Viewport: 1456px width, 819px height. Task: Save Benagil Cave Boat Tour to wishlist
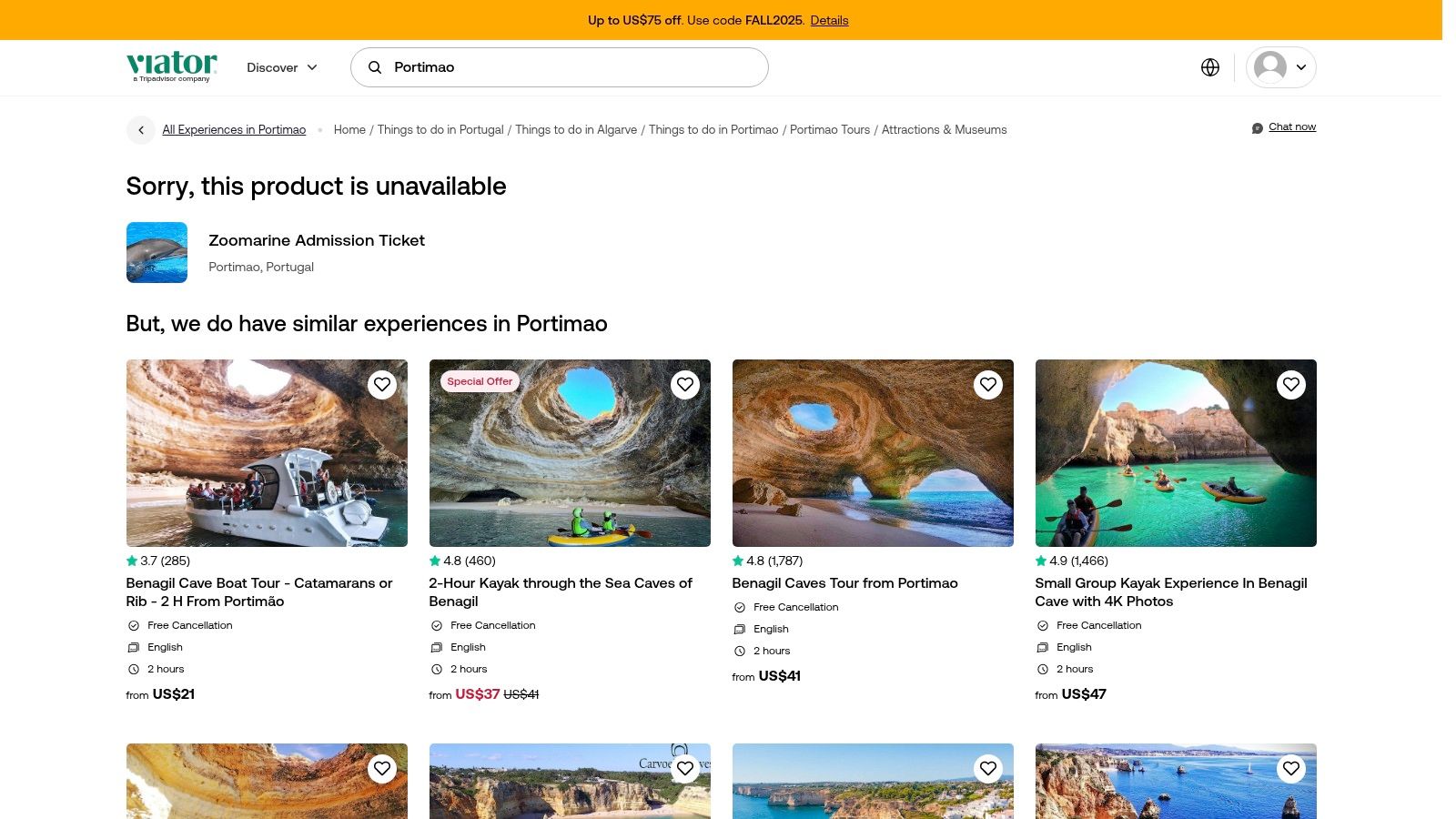(382, 384)
